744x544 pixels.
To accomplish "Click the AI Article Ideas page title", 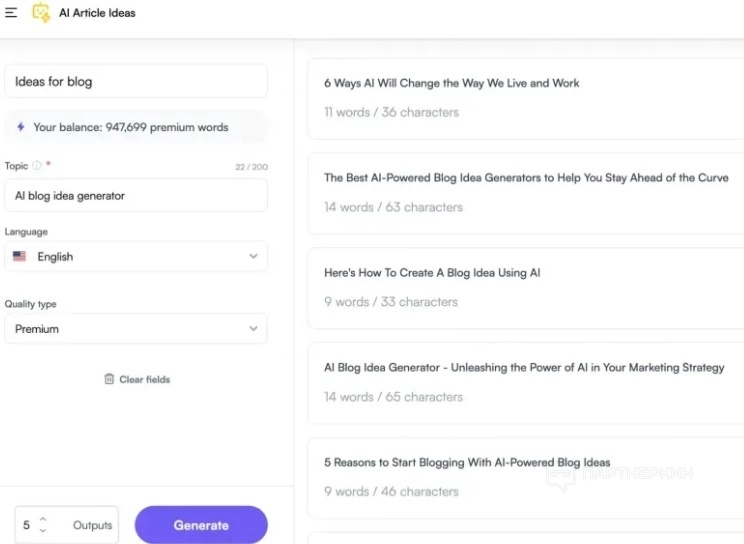I will pyautogui.click(x=97, y=13).
